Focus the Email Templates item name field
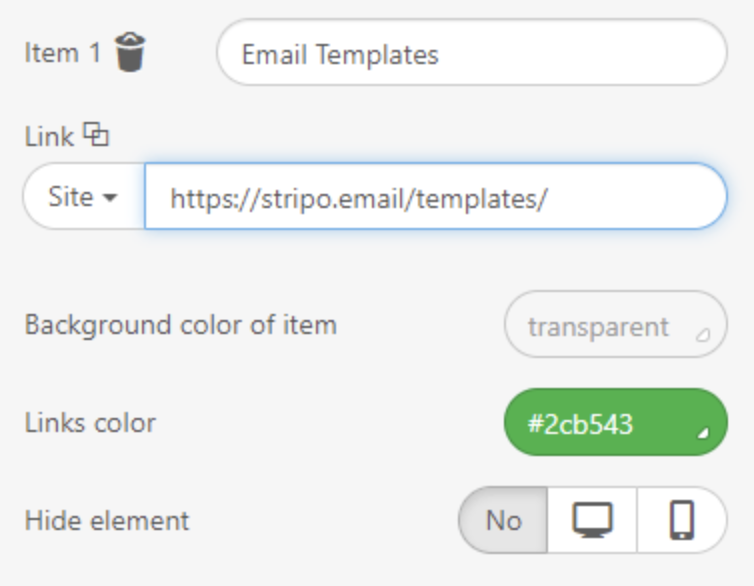 point(472,52)
